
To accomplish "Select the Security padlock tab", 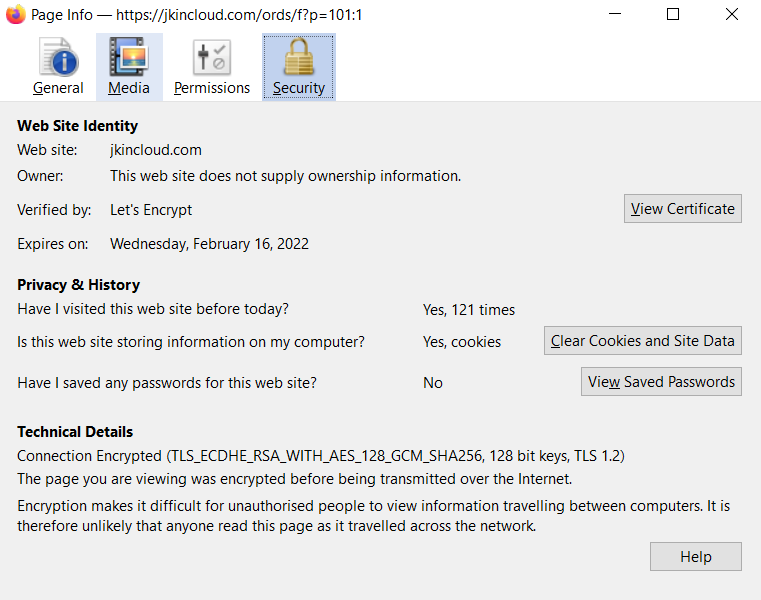I will tap(299, 67).
